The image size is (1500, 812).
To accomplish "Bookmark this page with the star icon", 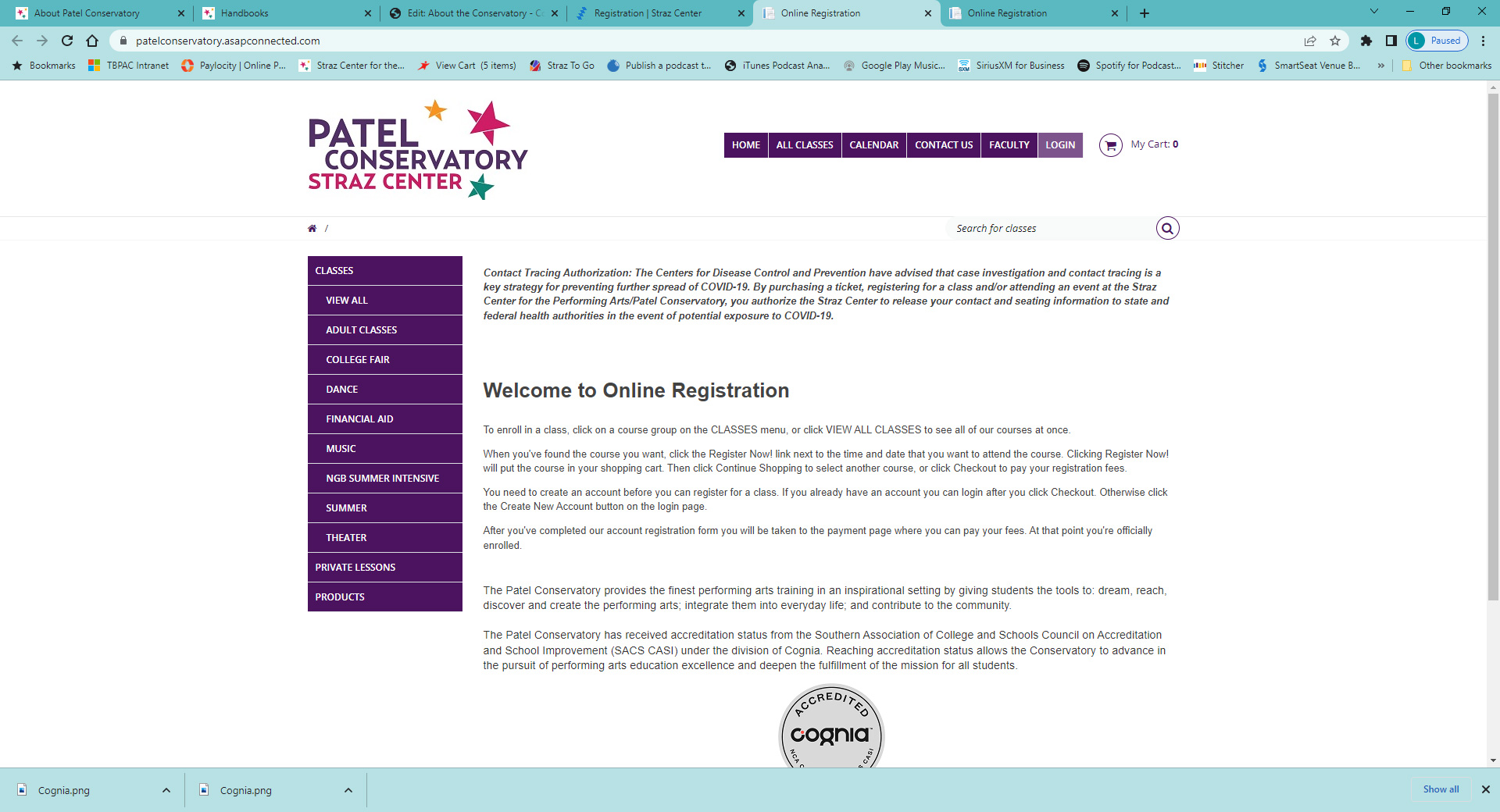I will pos(1335,41).
